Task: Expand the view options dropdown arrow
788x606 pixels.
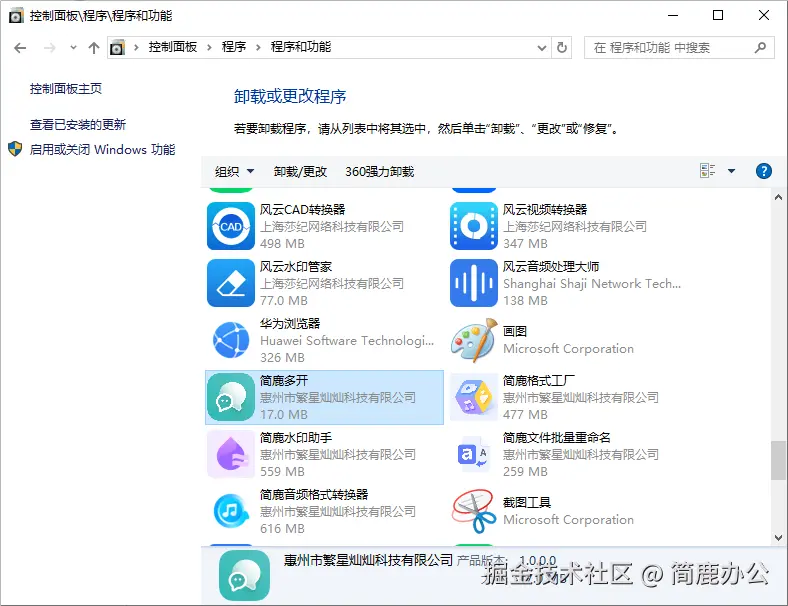Action: [x=732, y=171]
